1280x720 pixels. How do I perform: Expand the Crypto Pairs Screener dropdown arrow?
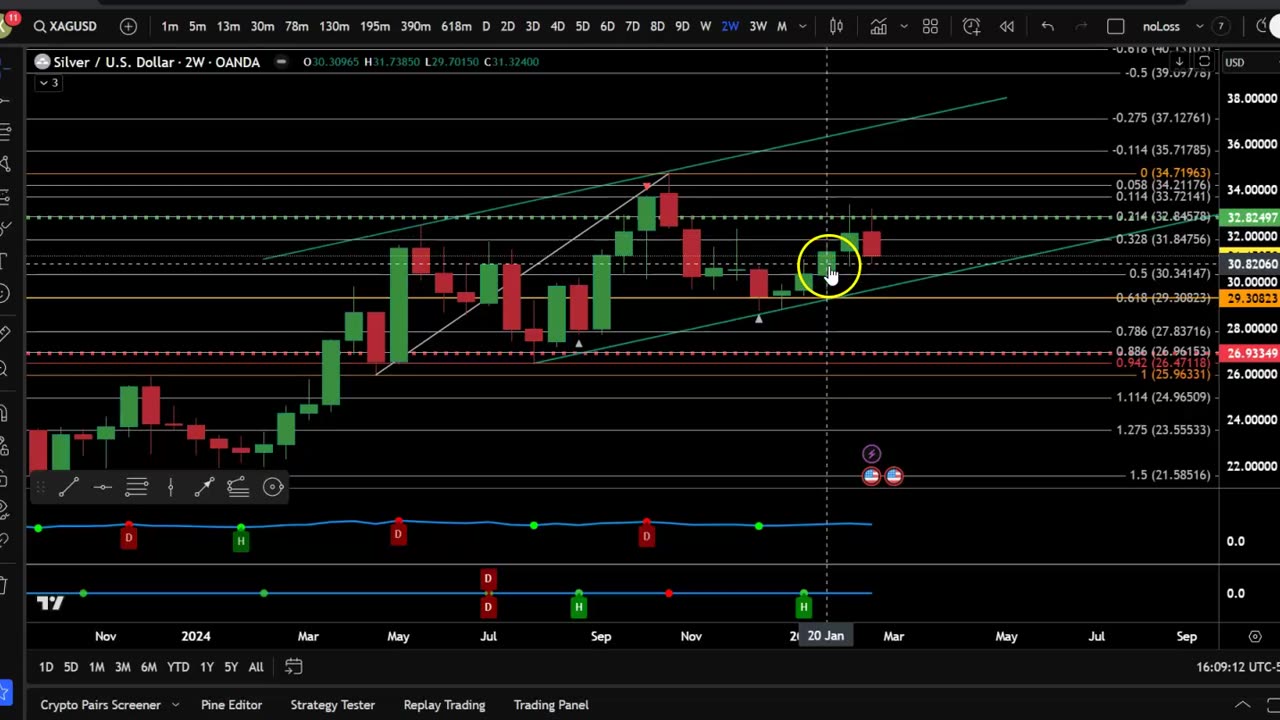(x=176, y=705)
